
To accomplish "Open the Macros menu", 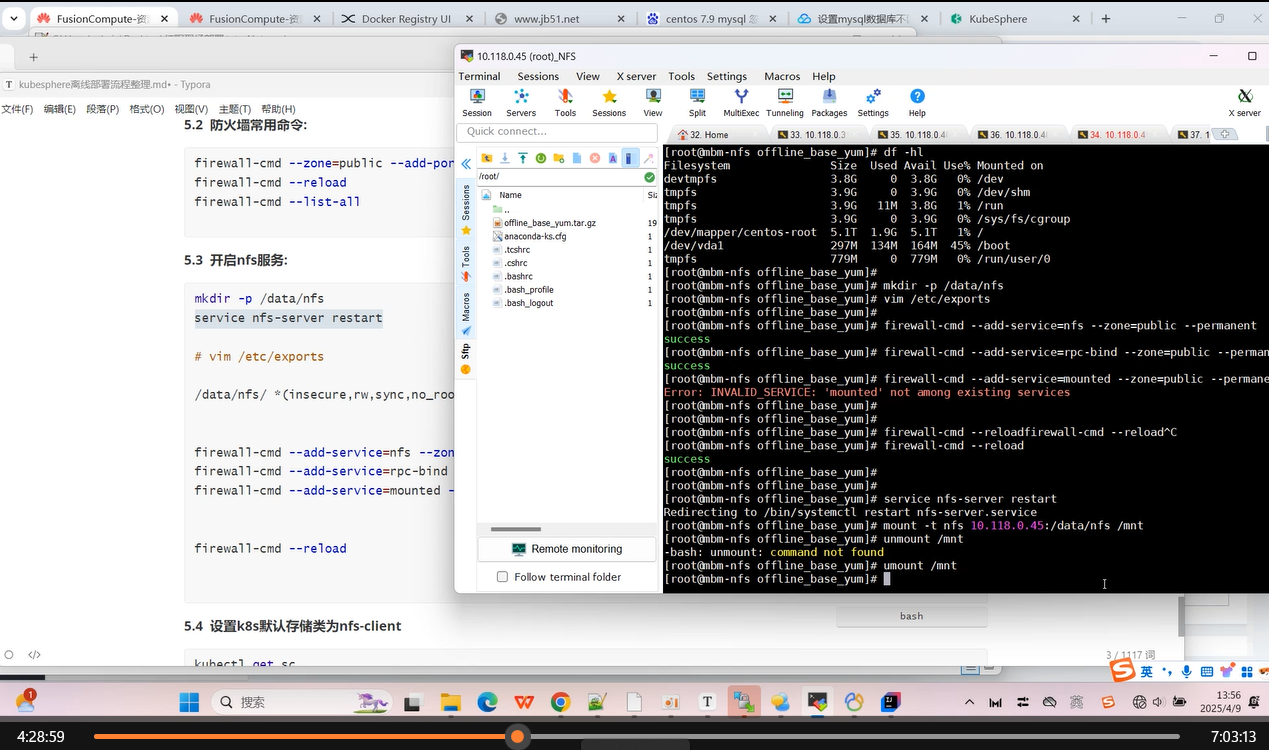I will click(x=781, y=76).
